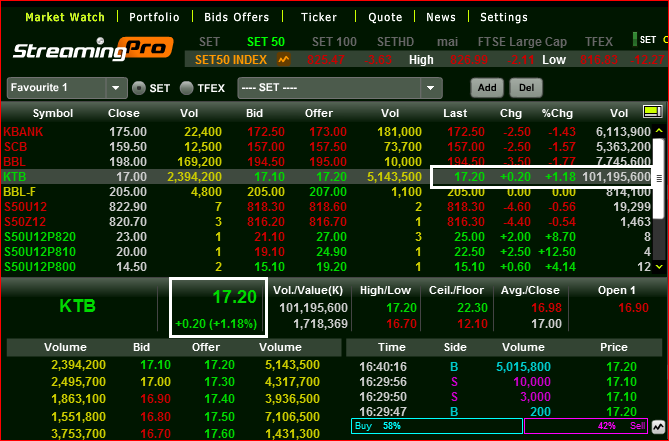Select the SET index tab

pyautogui.click(x=209, y=42)
